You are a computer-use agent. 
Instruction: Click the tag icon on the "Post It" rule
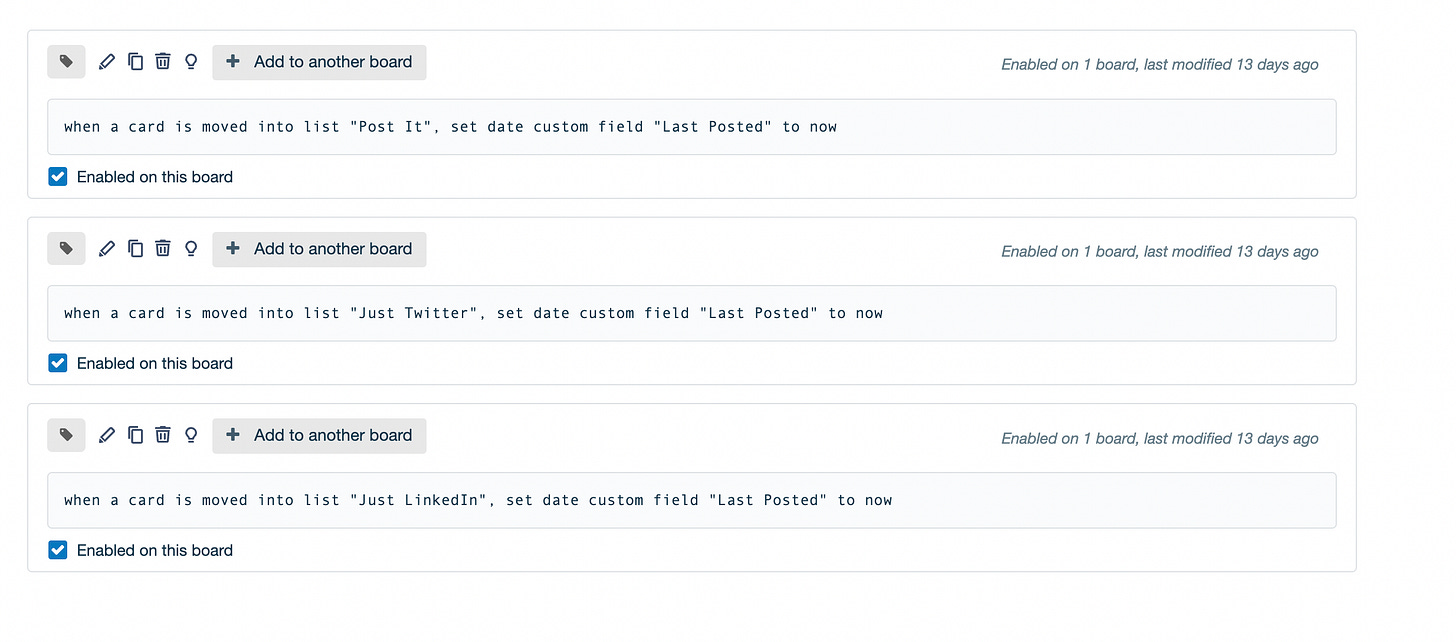[66, 62]
